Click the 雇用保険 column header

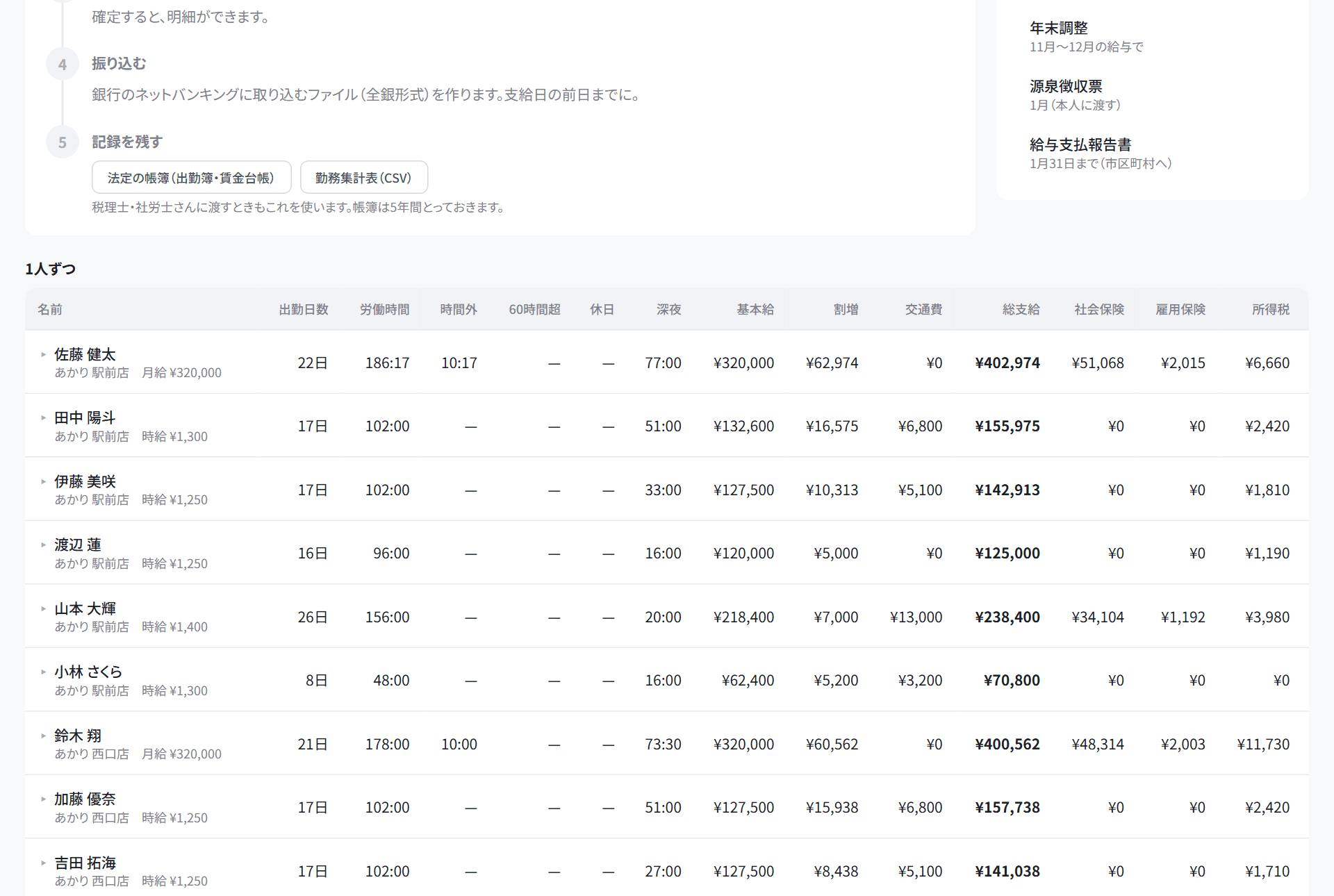click(1180, 309)
